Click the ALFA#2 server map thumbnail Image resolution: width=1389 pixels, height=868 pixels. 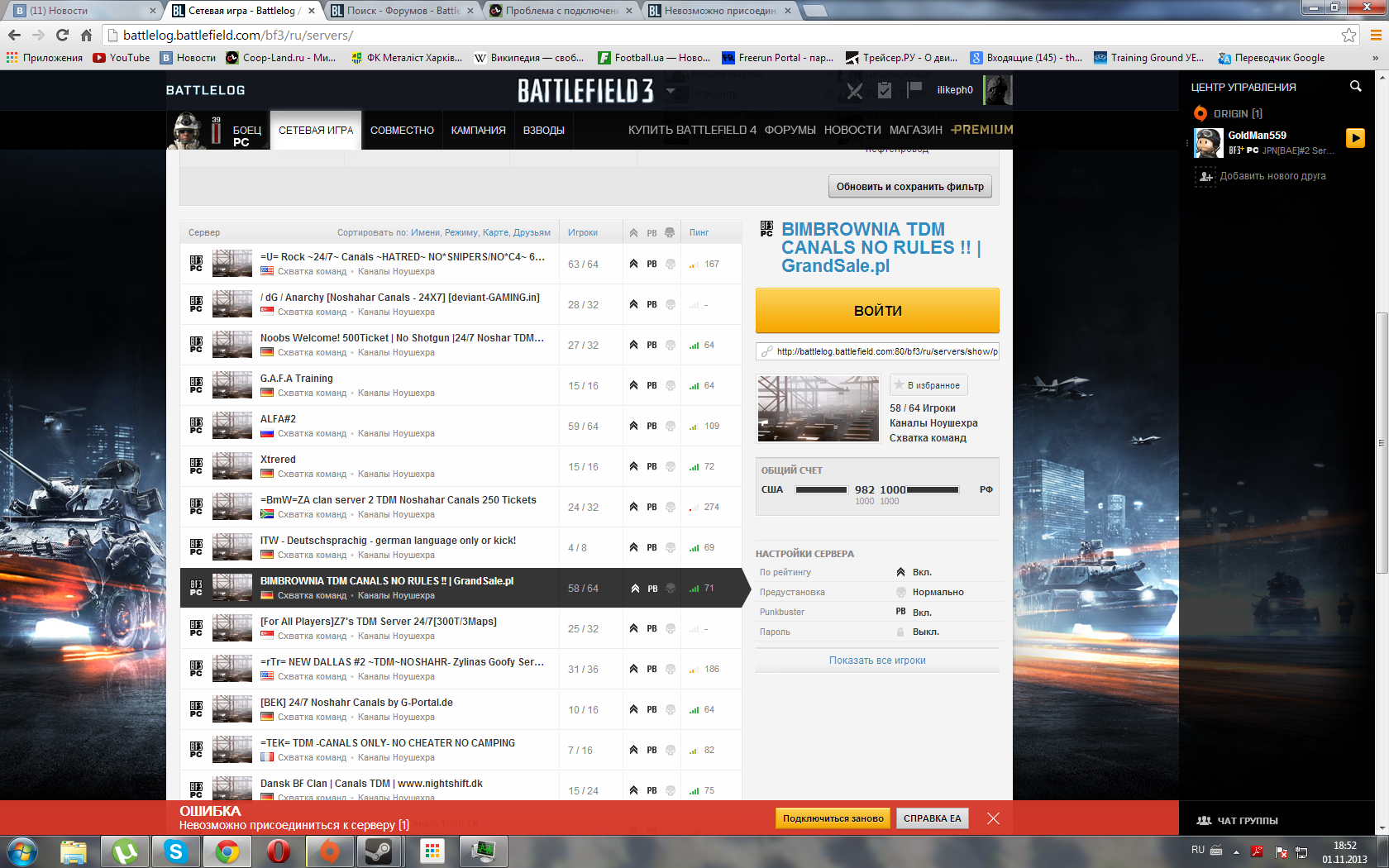click(232, 426)
